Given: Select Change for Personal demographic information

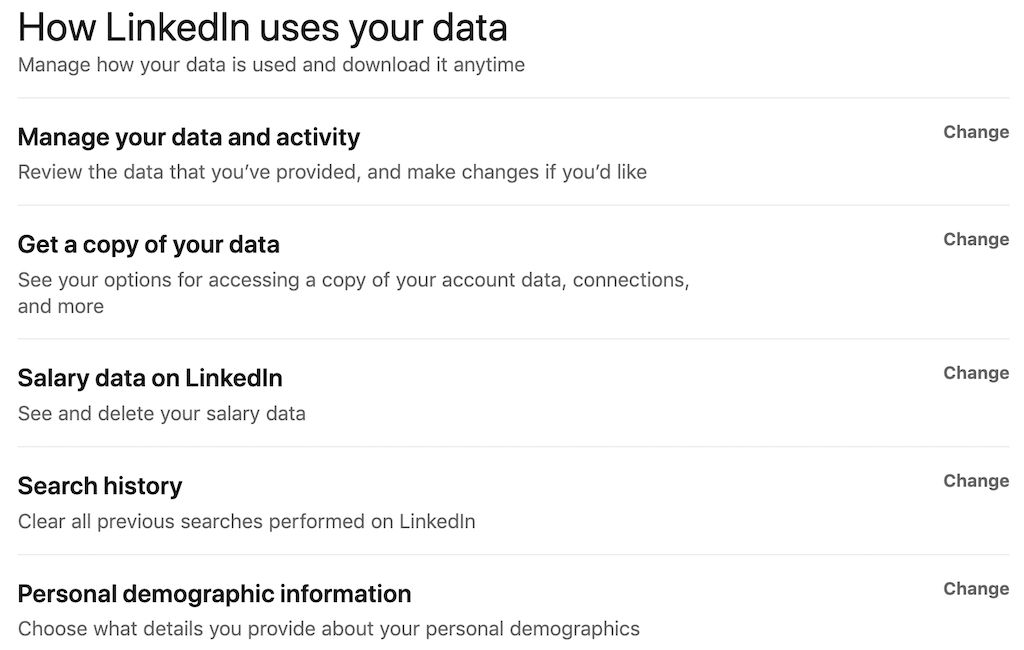Looking at the screenshot, I should click(x=975, y=589).
